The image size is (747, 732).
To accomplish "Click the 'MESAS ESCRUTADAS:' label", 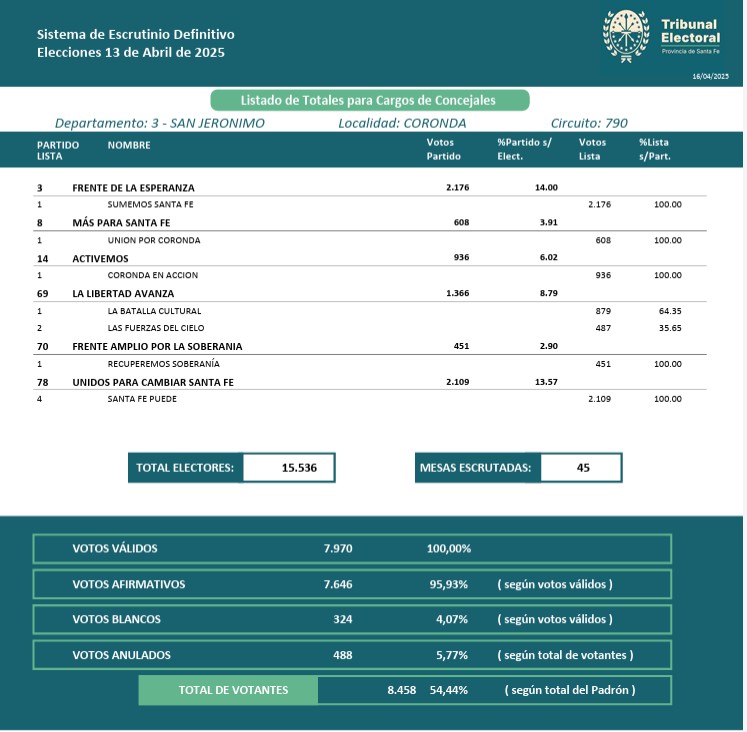I will click(x=477, y=468).
